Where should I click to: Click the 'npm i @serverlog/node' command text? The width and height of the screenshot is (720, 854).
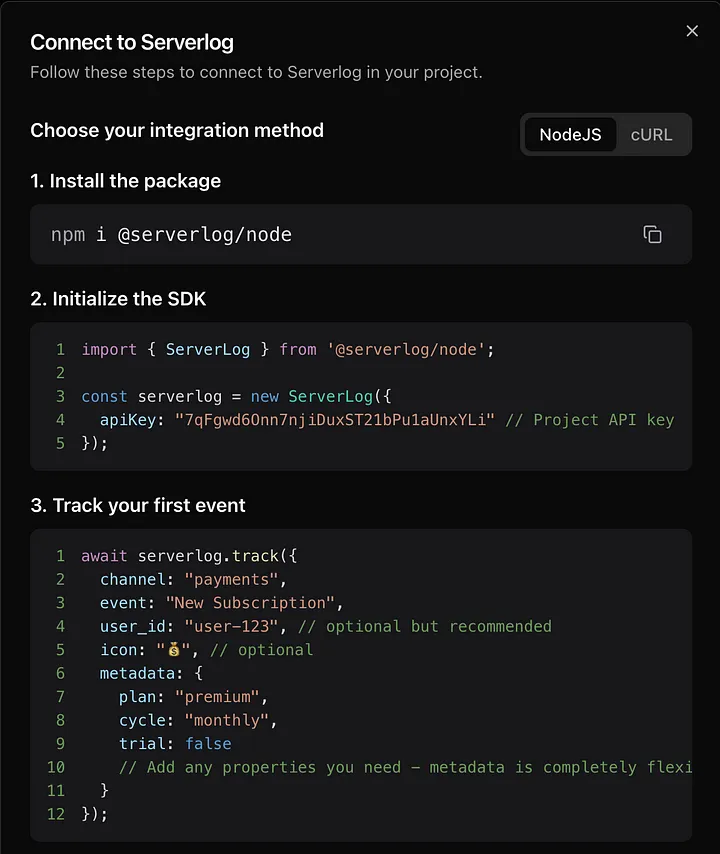tap(171, 235)
